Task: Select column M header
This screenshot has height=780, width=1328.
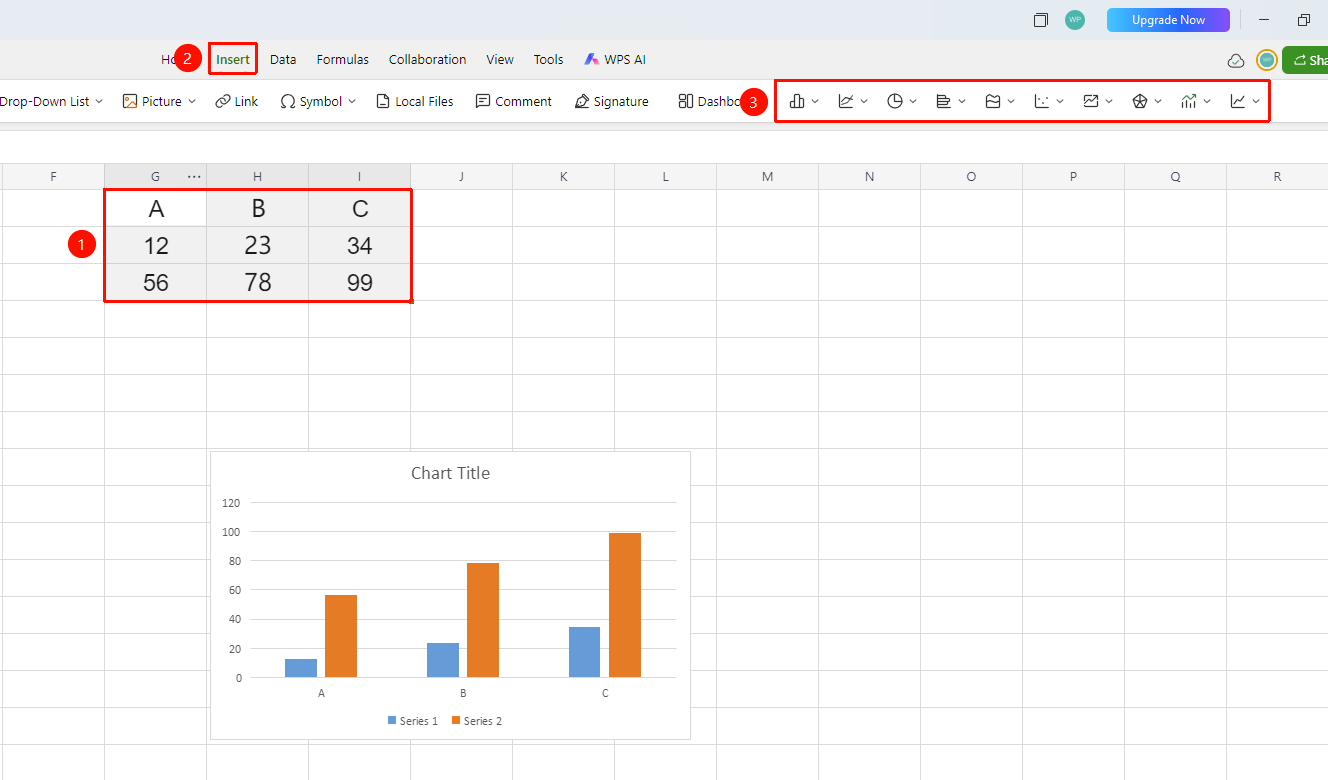Action: point(767,177)
